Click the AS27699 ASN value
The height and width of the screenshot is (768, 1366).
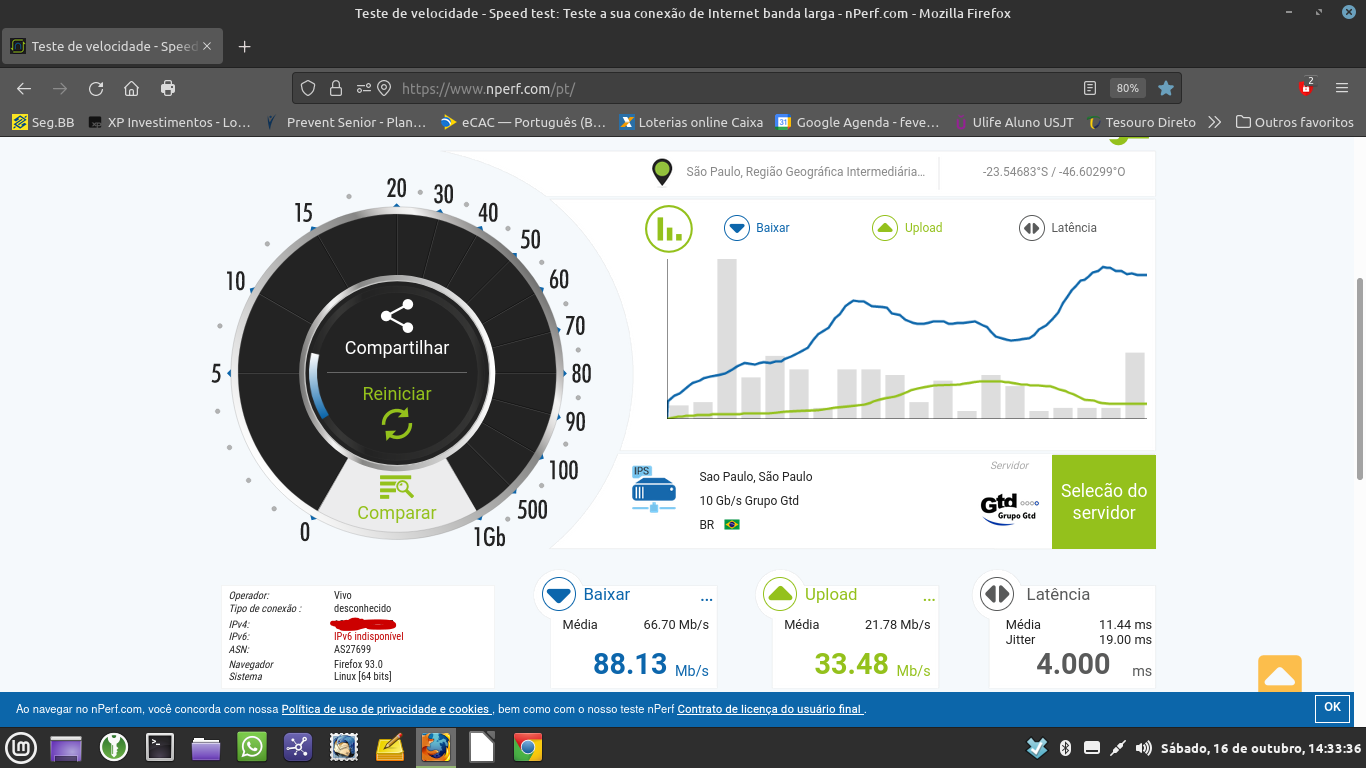(352, 650)
